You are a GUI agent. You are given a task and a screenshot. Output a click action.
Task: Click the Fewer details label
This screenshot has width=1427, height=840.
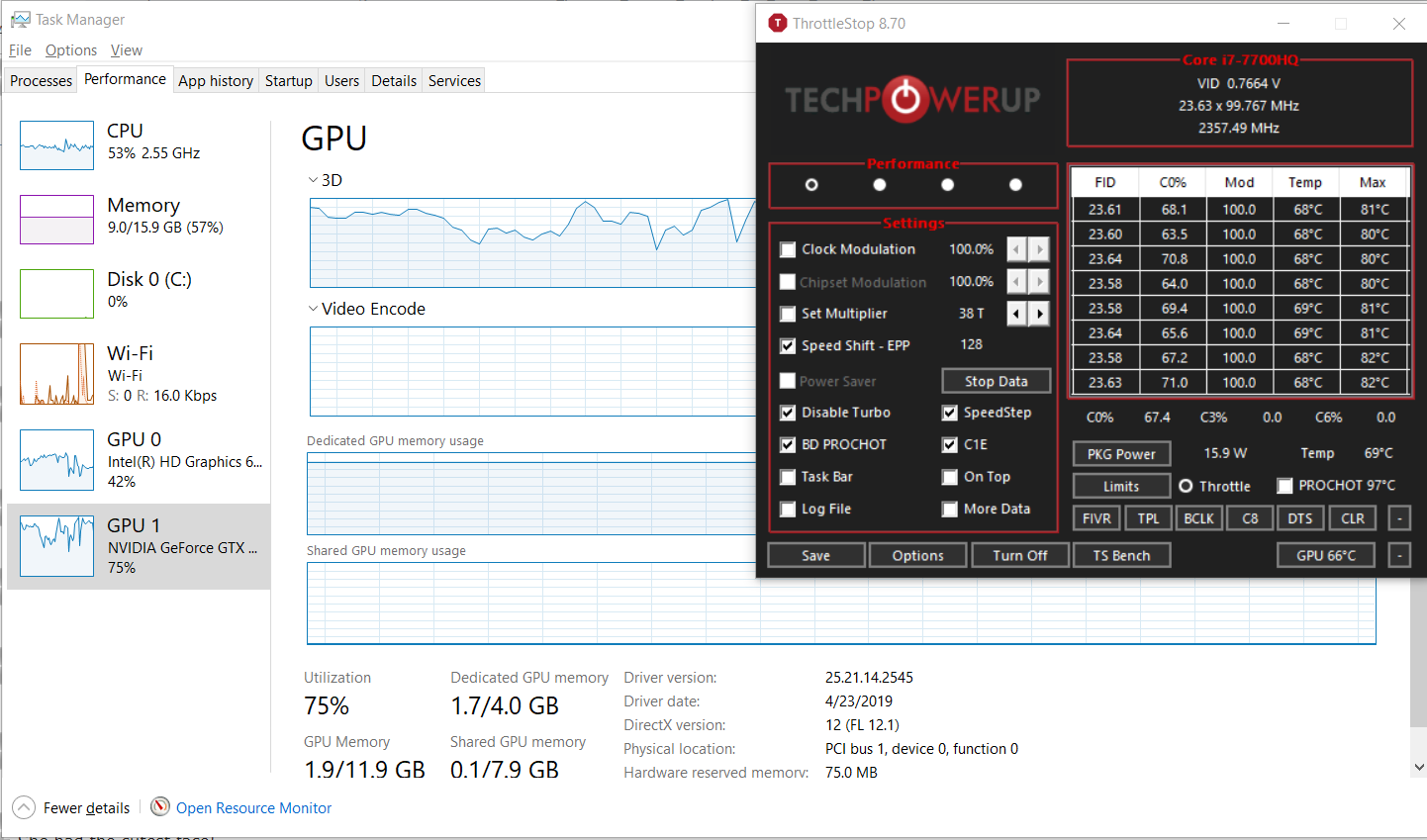(x=86, y=808)
